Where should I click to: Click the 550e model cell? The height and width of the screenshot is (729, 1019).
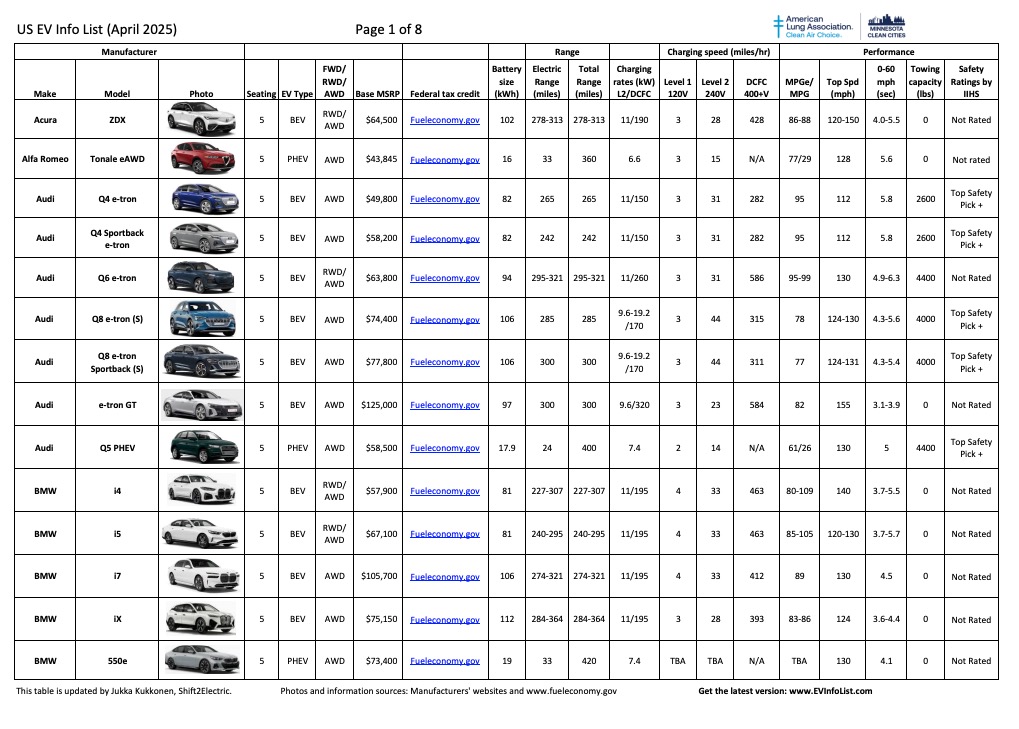coord(117,661)
